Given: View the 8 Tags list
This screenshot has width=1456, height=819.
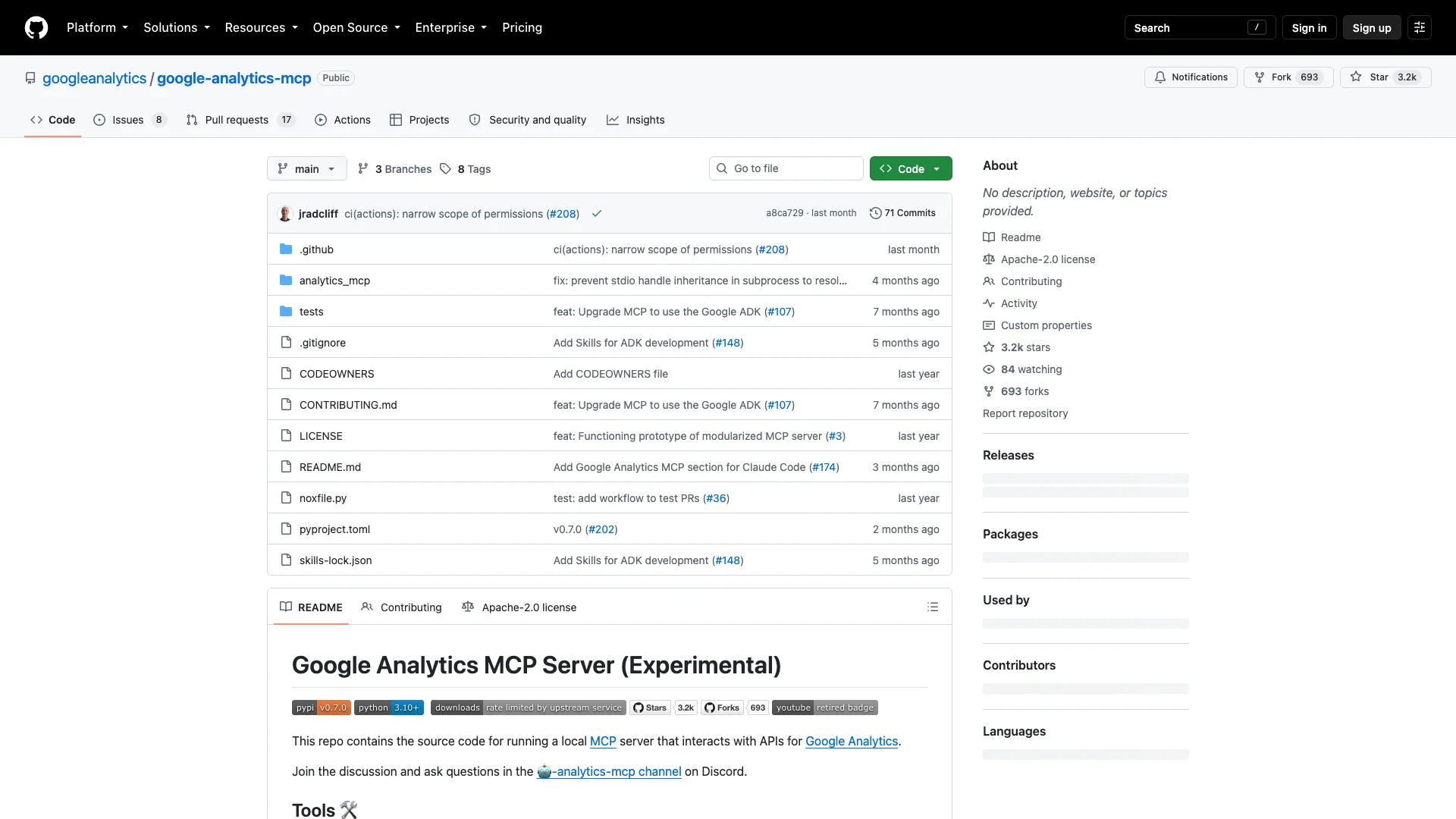Looking at the screenshot, I should point(466,169).
